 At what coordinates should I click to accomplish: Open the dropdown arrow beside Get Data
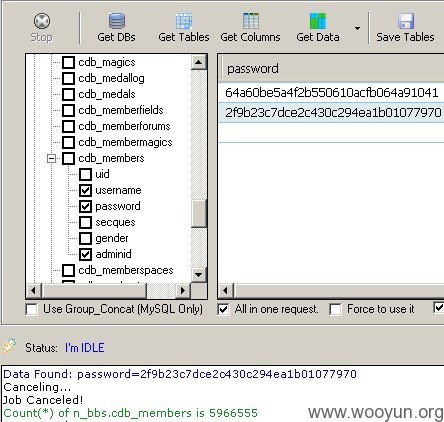pyautogui.click(x=357, y=28)
